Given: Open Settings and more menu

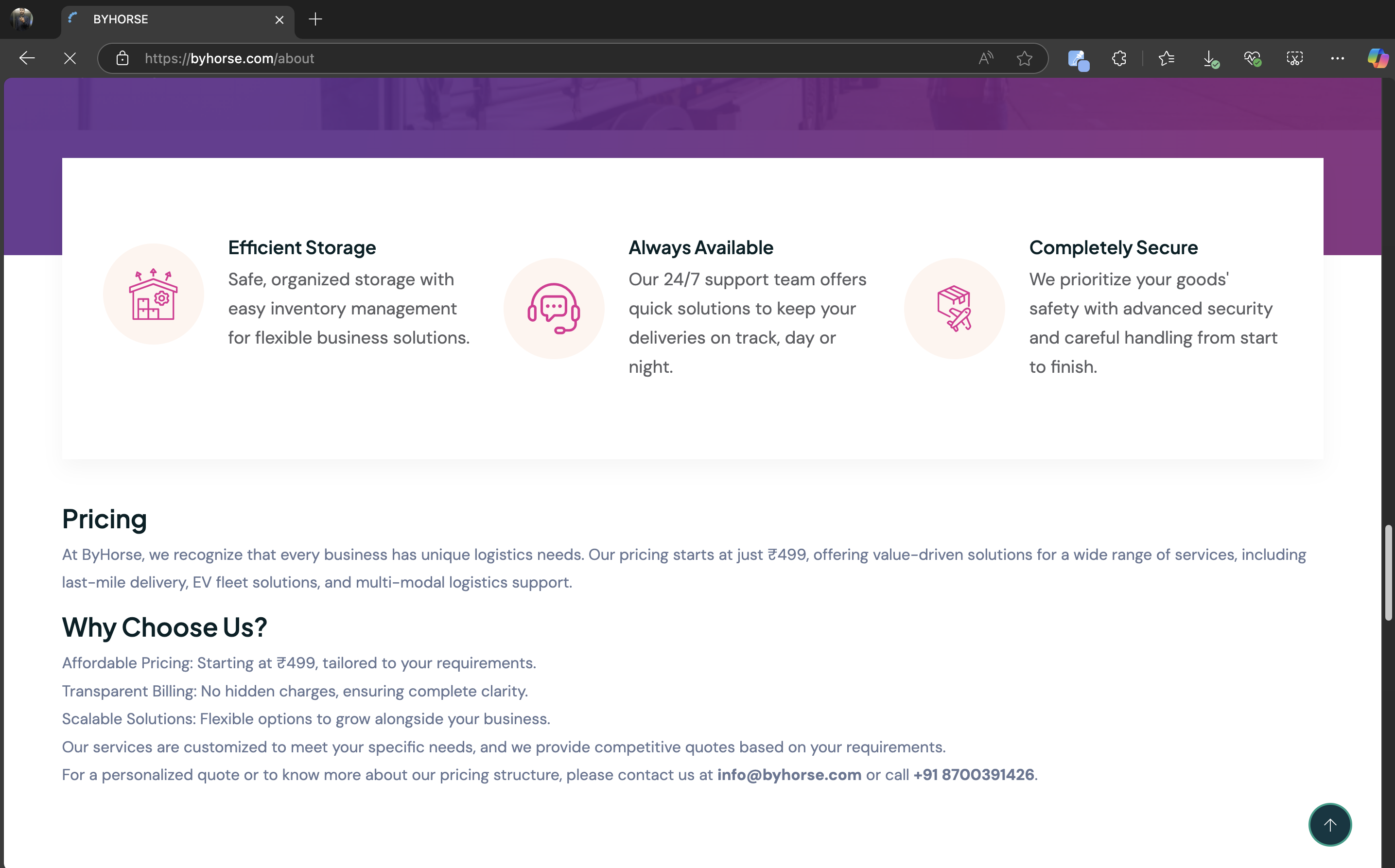Looking at the screenshot, I should point(1337,58).
